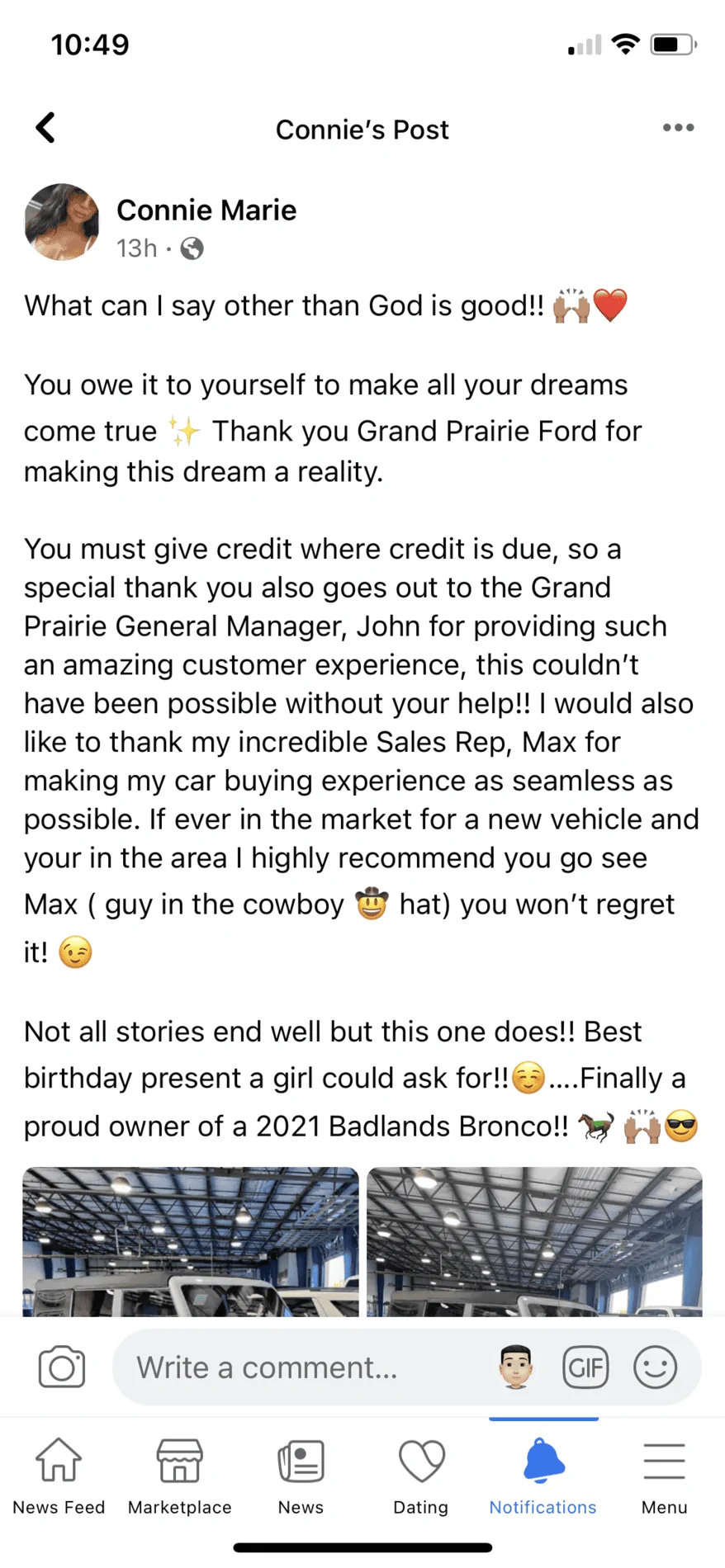This screenshot has height=1568, width=725.
Task: Open the Marketplace tab
Action: pyautogui.click(x=180, y=1476)
